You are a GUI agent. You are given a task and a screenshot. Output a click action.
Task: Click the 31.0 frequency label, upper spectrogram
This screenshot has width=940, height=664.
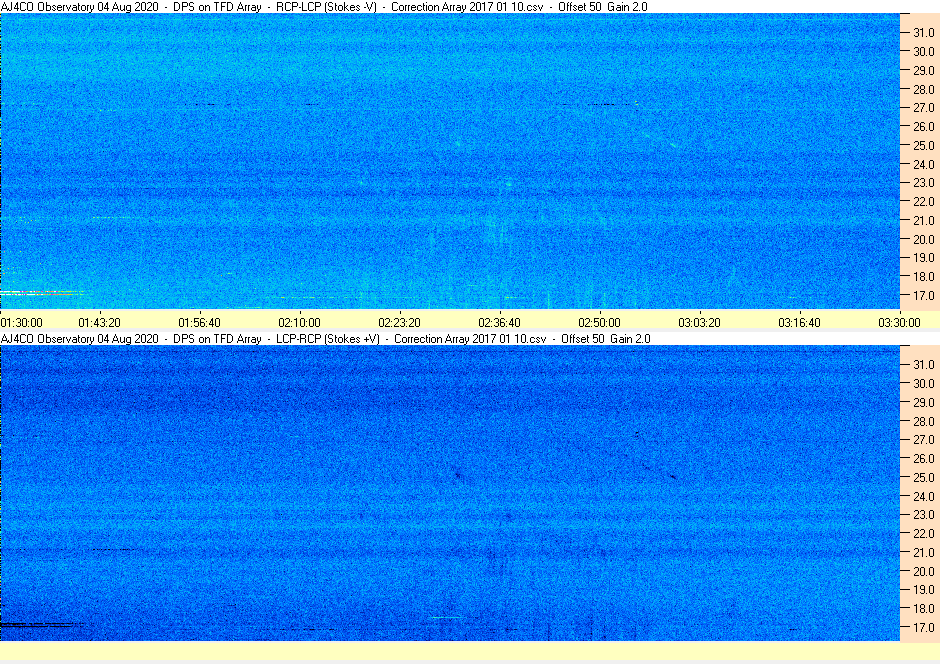coord(923,33)
